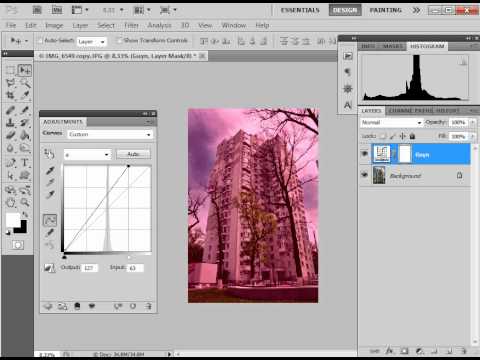
Task: Select the Design workspace button
Action: click(x=345, y=10)
